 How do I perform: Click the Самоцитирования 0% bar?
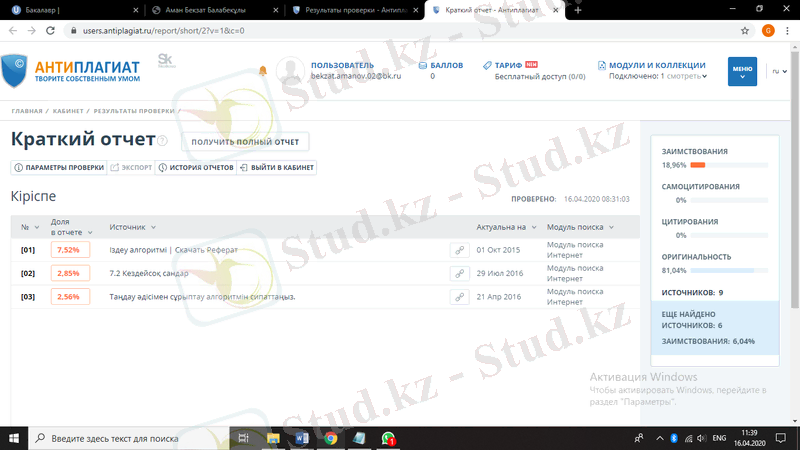click(x=729, y=200)
